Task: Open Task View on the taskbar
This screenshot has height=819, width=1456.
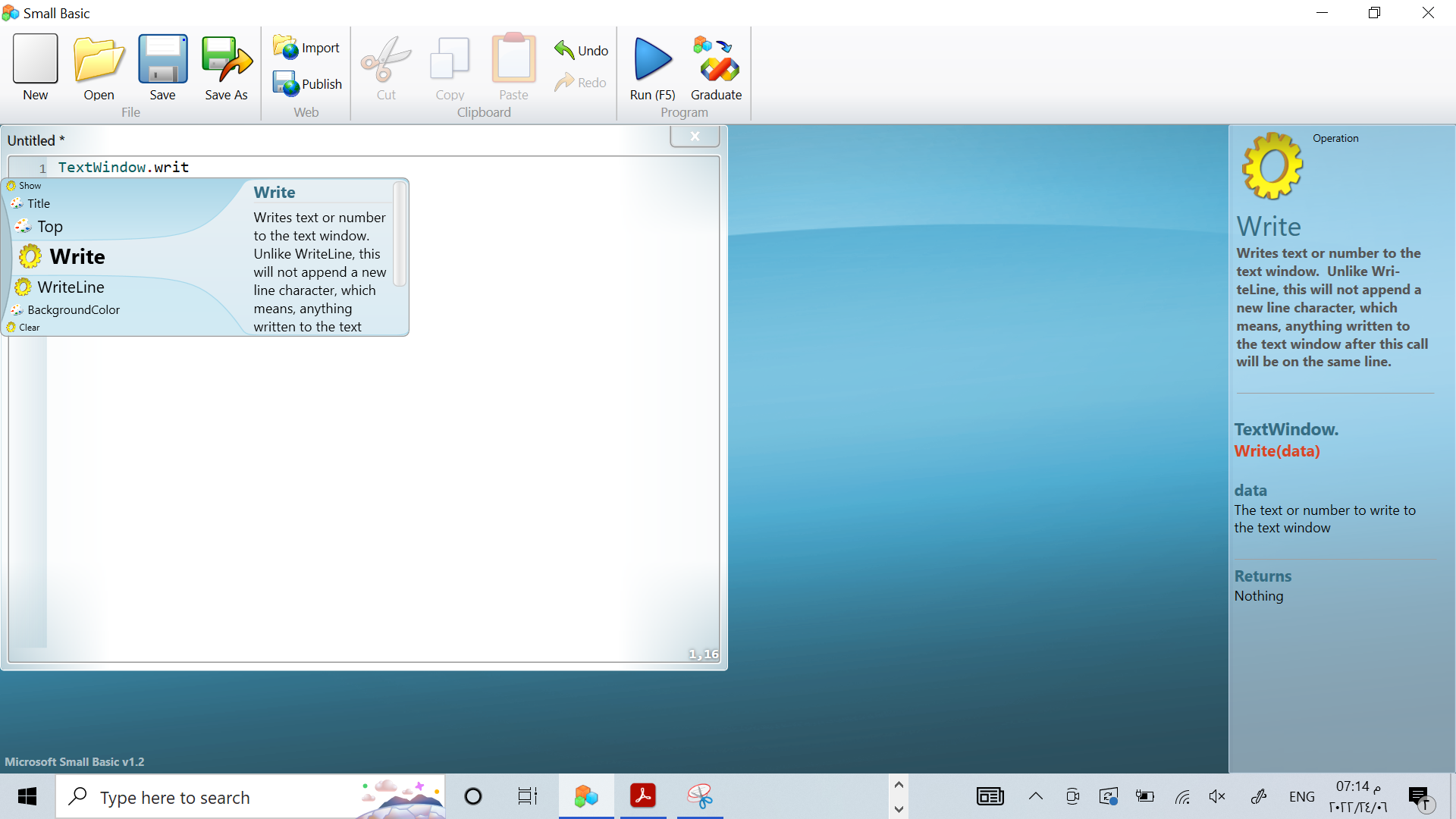Action: click(x=528, y=796)
